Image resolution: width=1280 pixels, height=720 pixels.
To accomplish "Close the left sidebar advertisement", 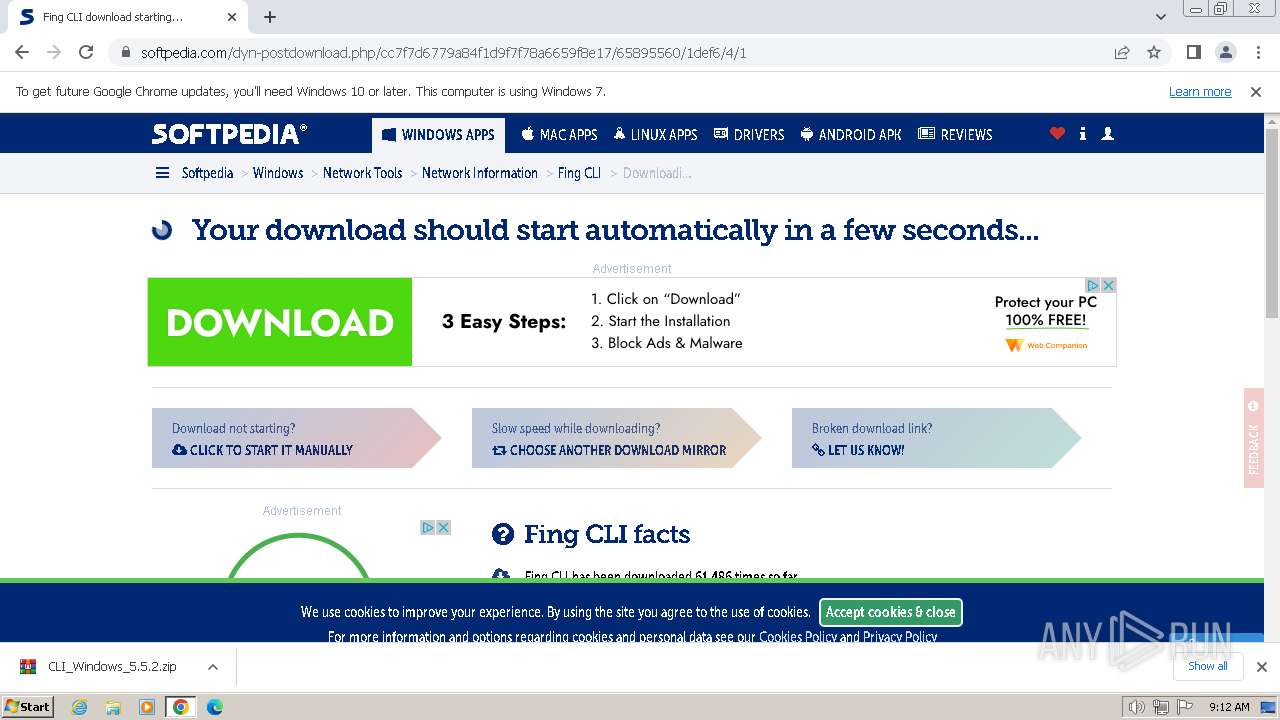I will 443,527.
